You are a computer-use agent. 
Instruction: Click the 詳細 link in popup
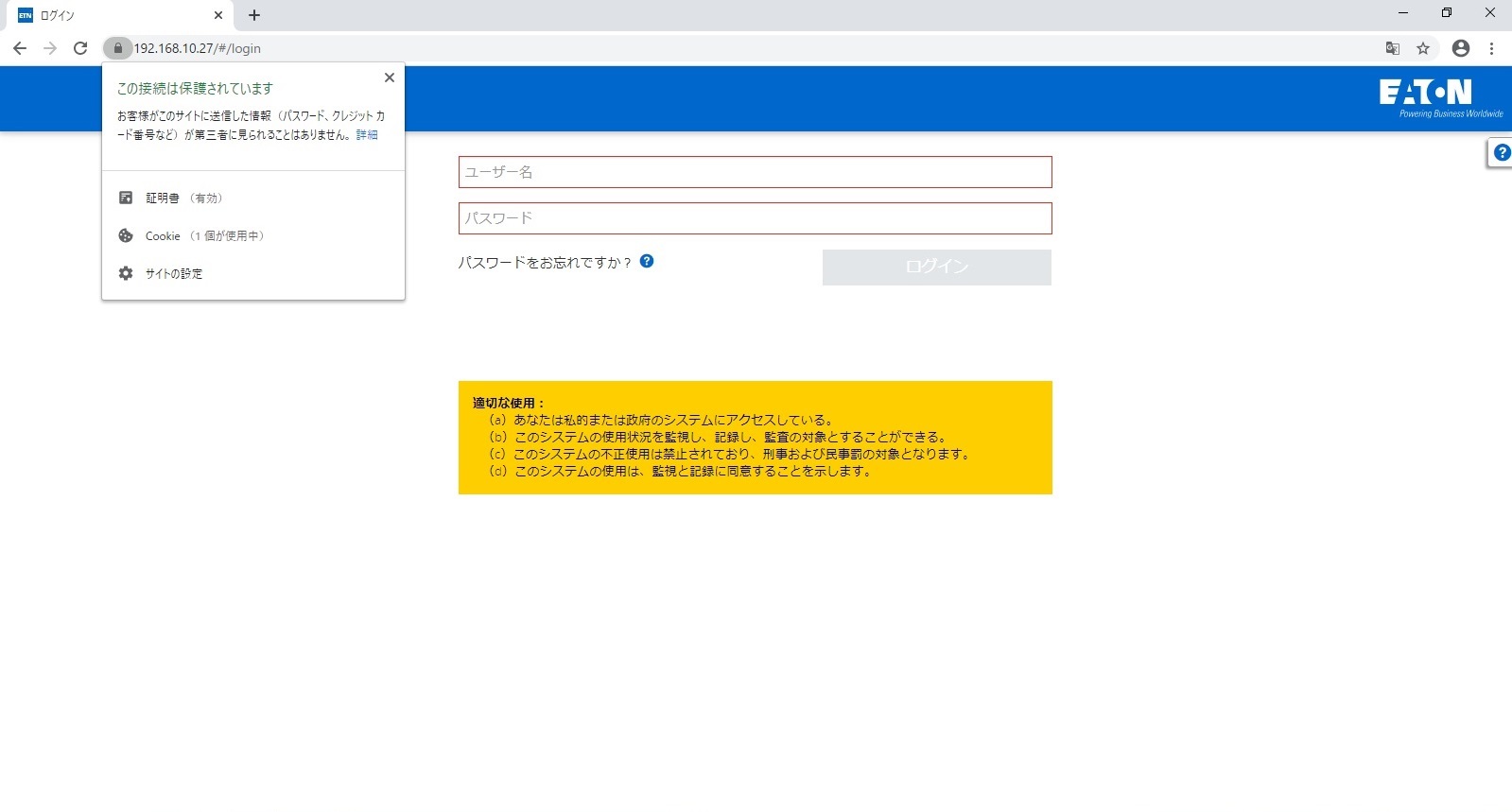[x=367, y=135]
